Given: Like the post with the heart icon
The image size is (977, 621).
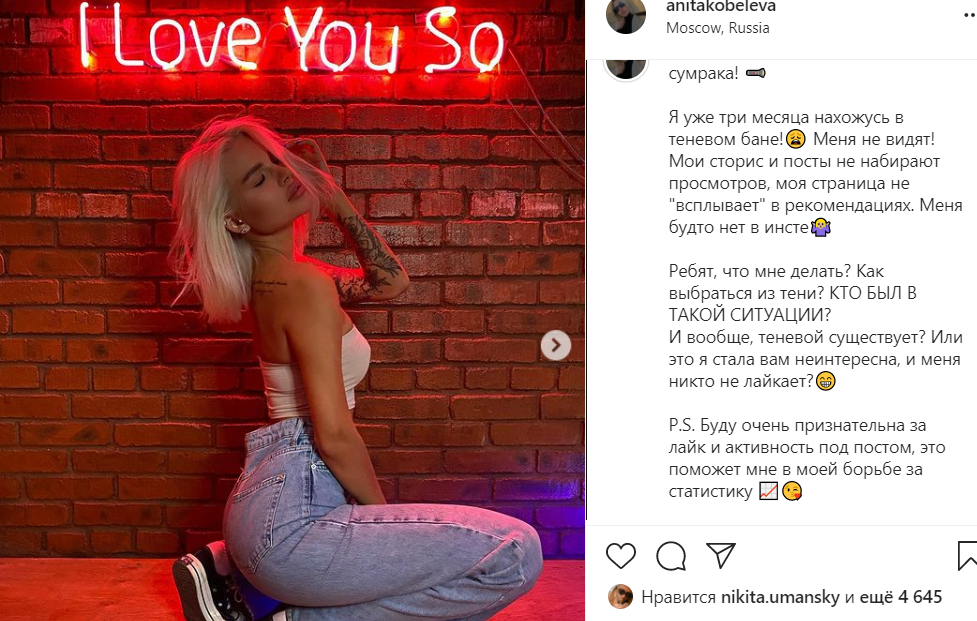Looking at the screenshot, I should click(621, 555).
